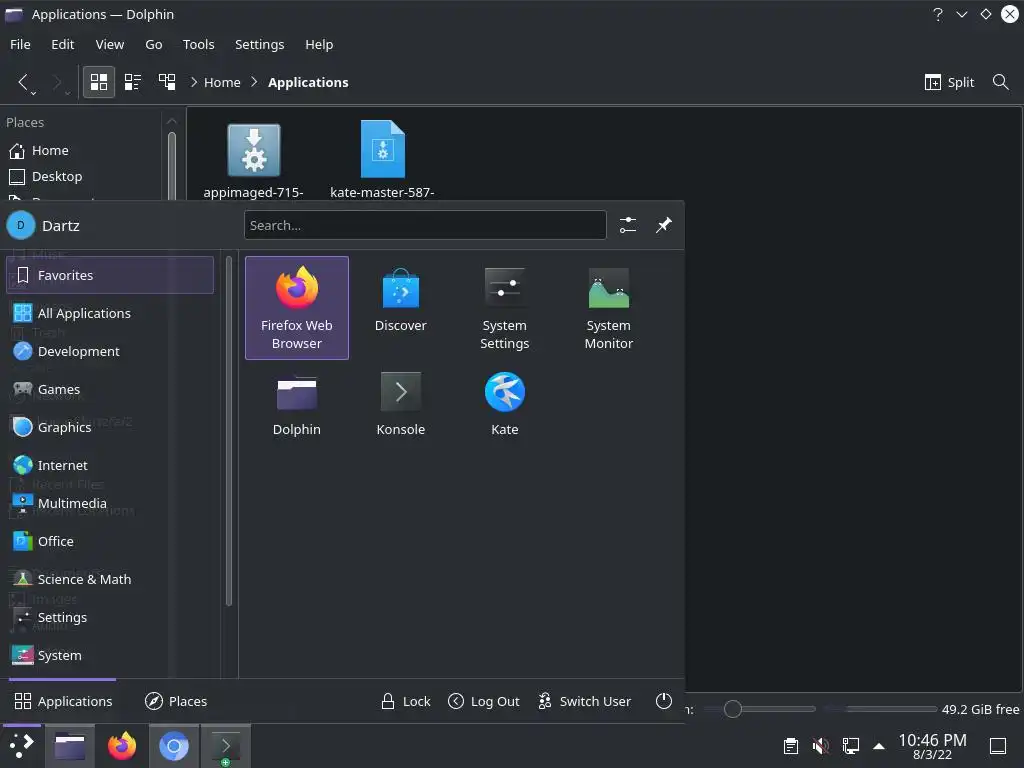Click the Dartz user avatar
The height and width of the screenshot is (768, 1024).
coord(20,225)
